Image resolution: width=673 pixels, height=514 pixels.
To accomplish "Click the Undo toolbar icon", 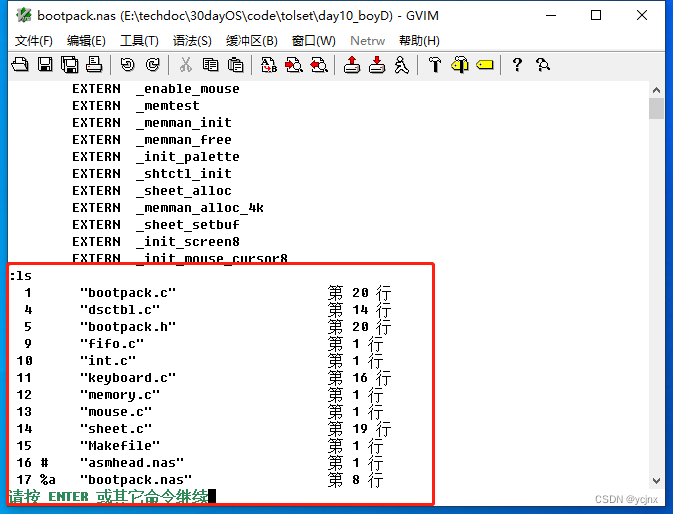I will 127,65.
